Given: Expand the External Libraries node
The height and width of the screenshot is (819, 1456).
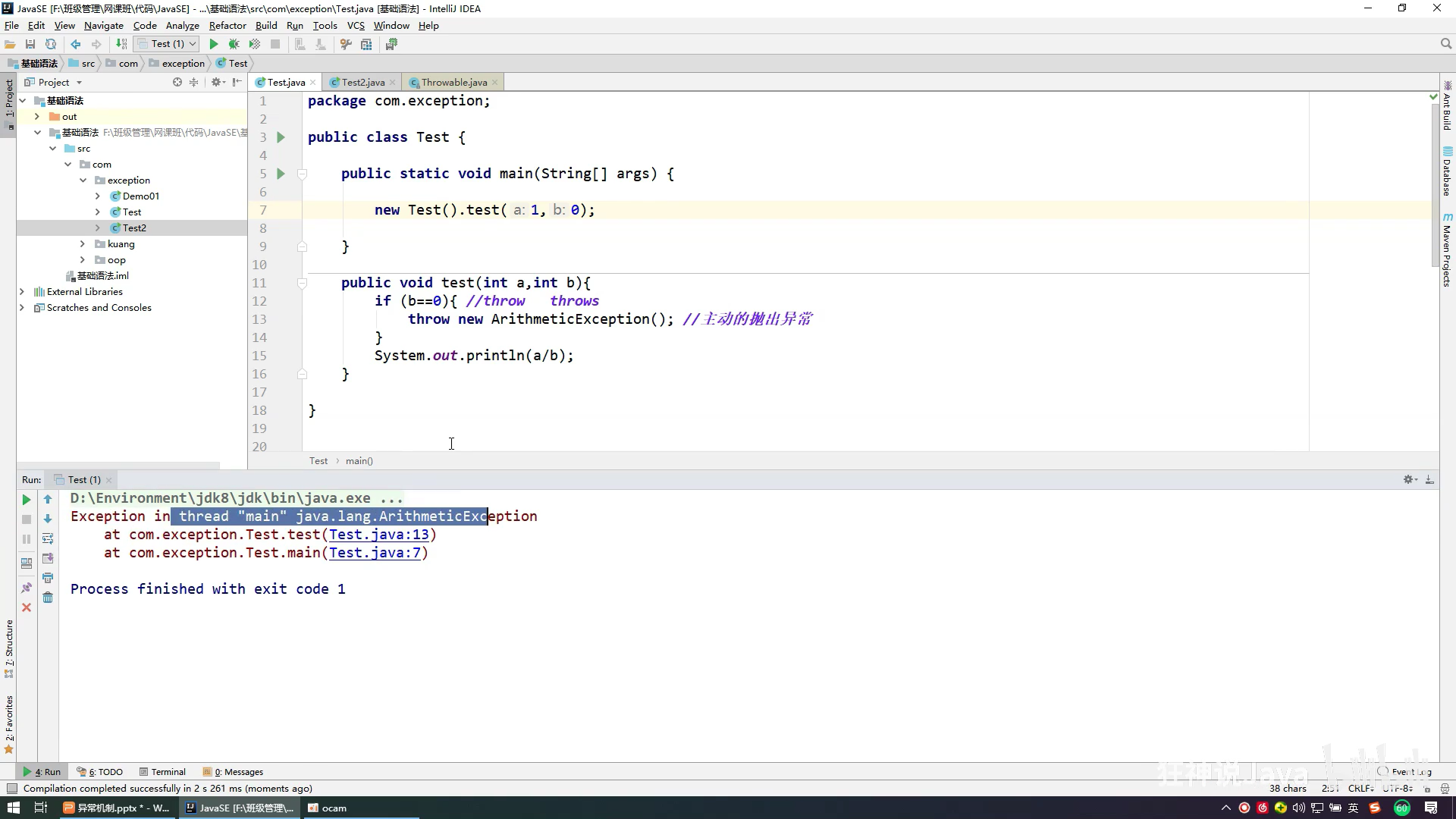Looking at the screenshot, I should (22, 292).
